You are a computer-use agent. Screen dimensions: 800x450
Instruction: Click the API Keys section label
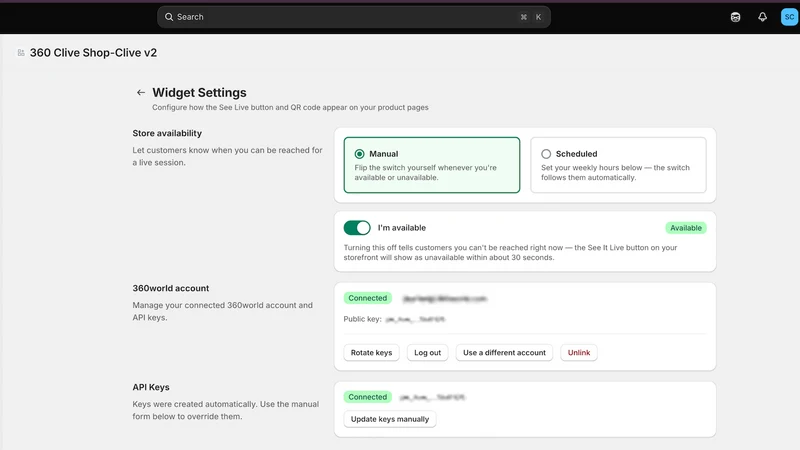[151, 387]
